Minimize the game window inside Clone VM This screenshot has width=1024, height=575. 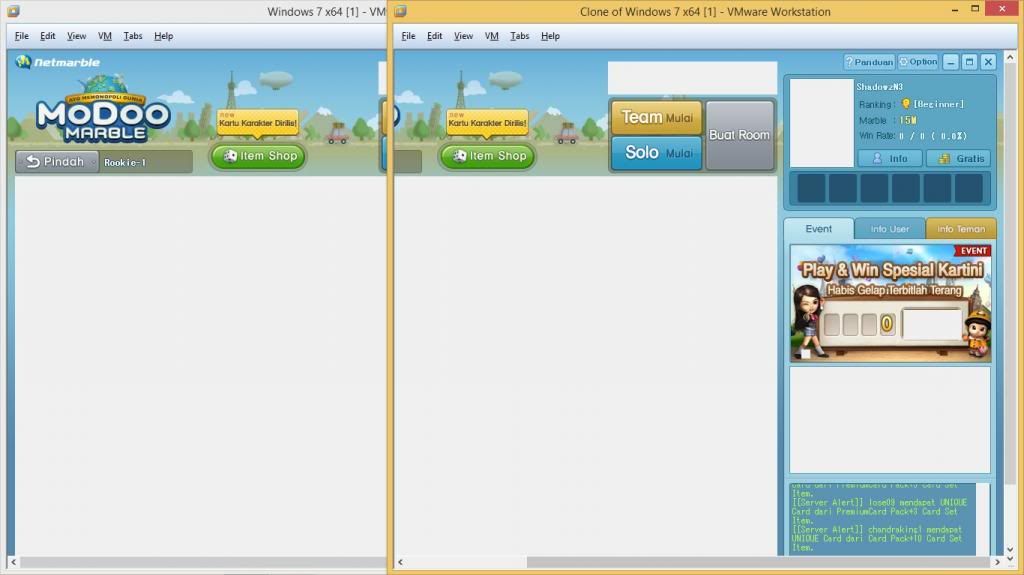pyautogui.click(x=951, y=62)
